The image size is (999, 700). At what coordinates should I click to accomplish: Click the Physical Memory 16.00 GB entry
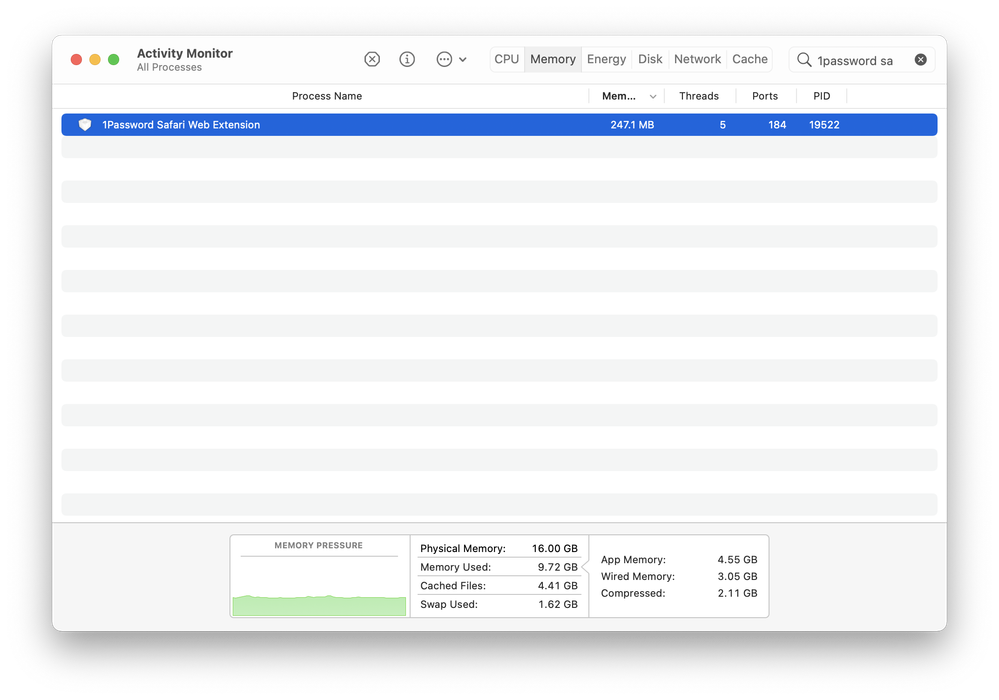coord(499,548)
